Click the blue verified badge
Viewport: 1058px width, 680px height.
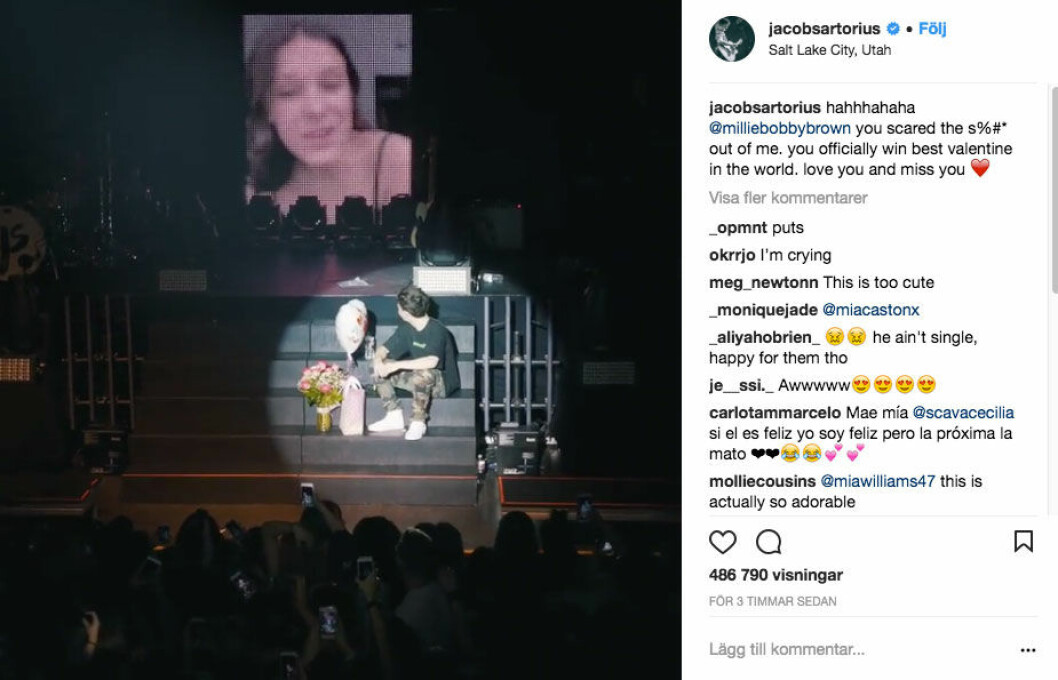tap(893, 28)
